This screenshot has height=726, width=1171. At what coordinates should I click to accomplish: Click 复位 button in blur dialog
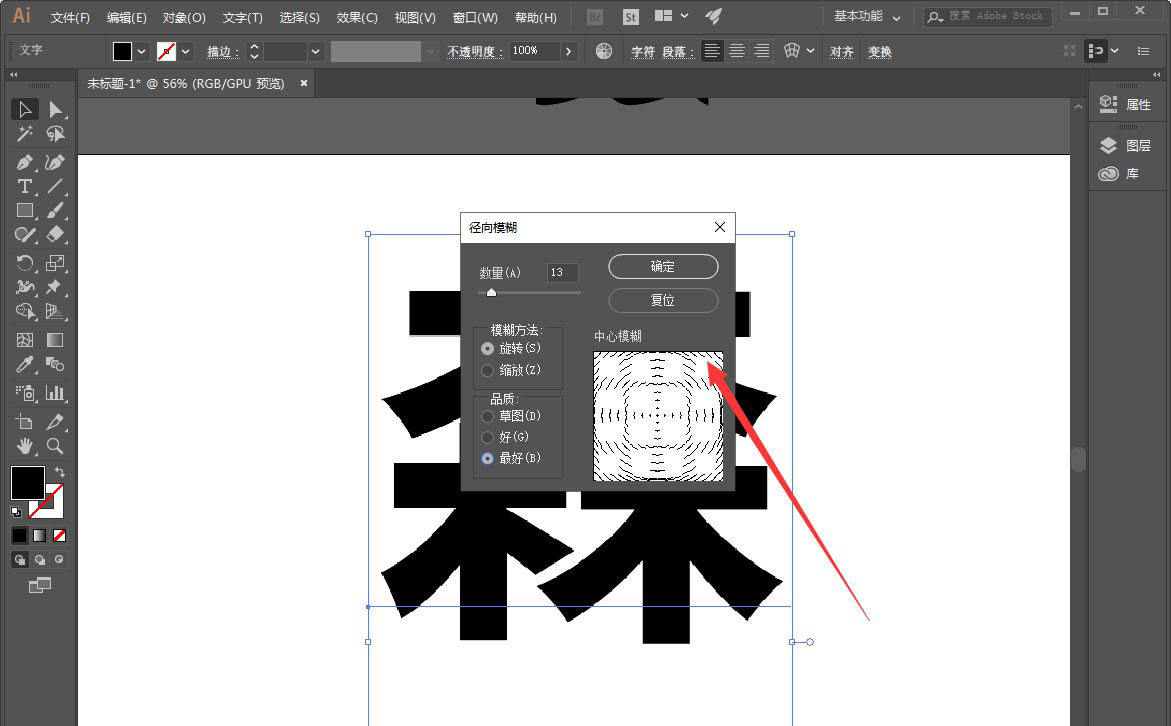[663, 300]
